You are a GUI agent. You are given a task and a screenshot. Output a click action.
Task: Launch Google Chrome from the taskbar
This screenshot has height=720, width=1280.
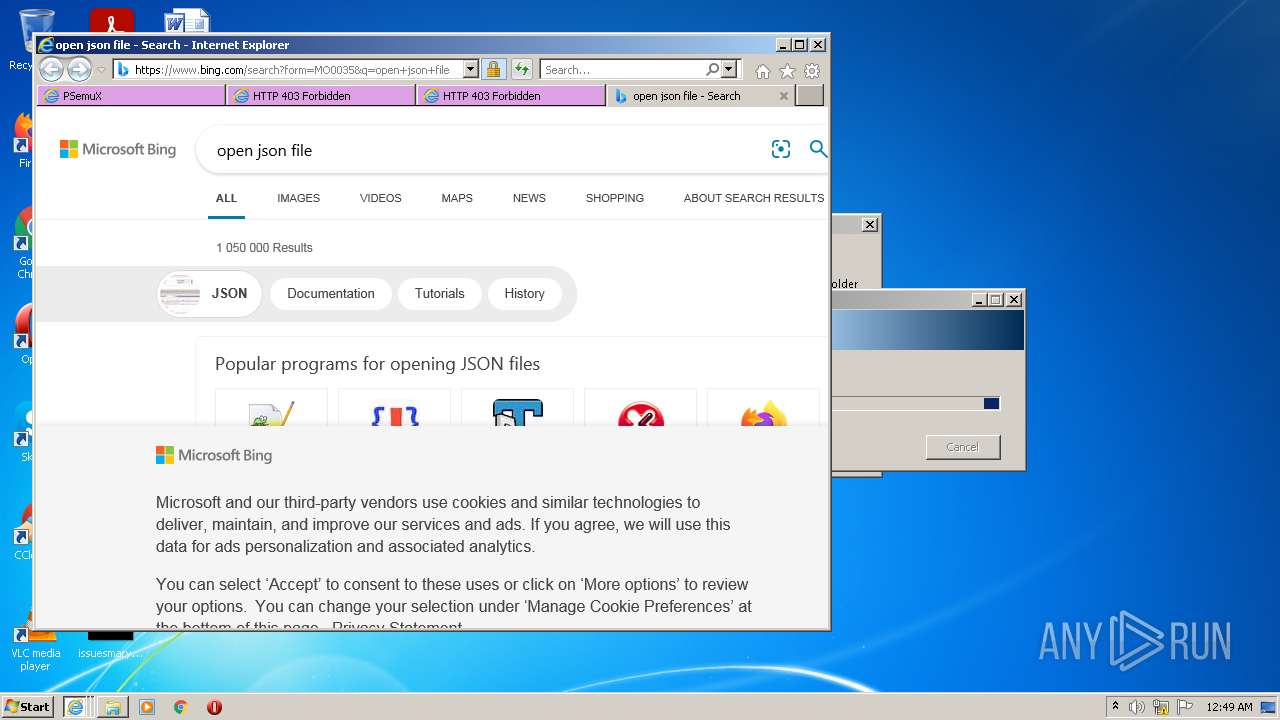coord(180,707)
